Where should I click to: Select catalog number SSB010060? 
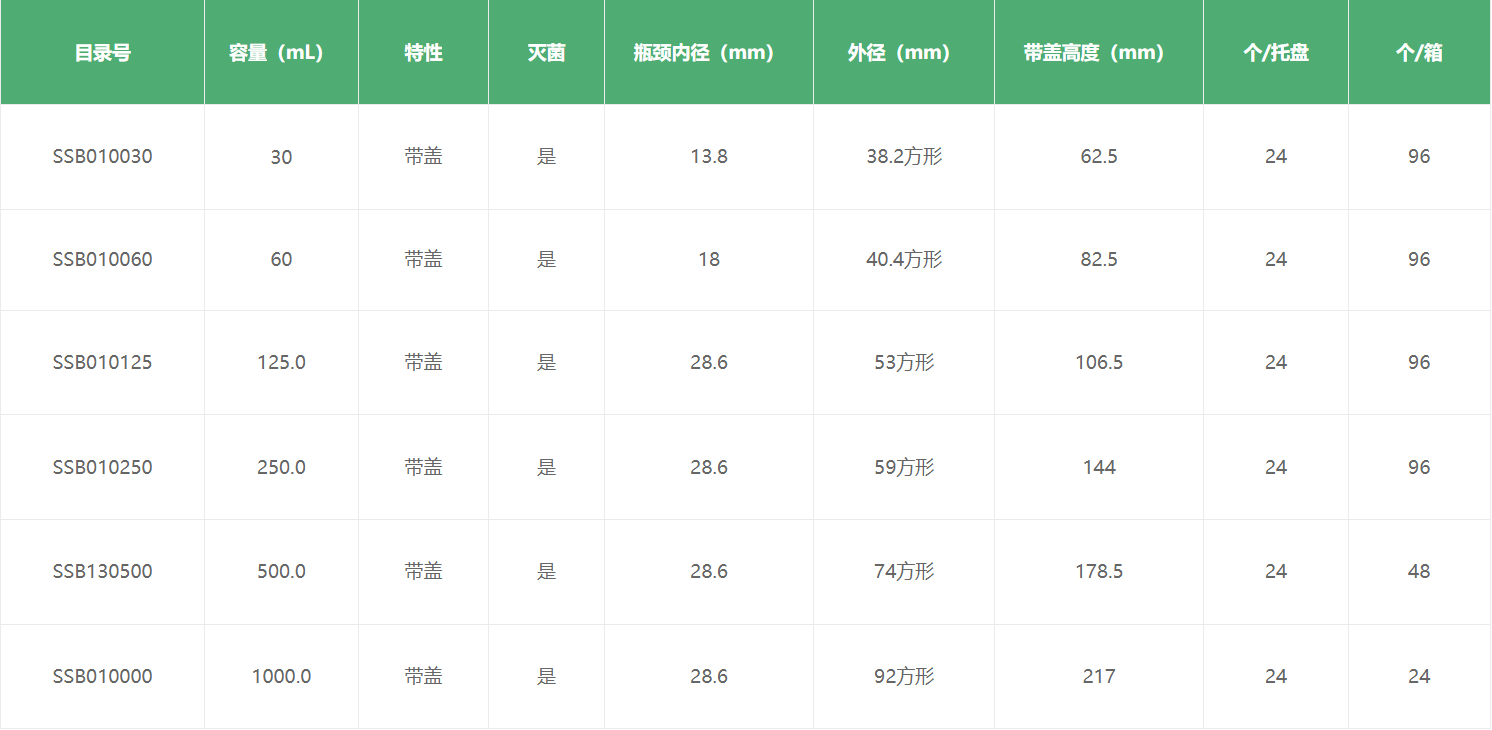point(102,260)
